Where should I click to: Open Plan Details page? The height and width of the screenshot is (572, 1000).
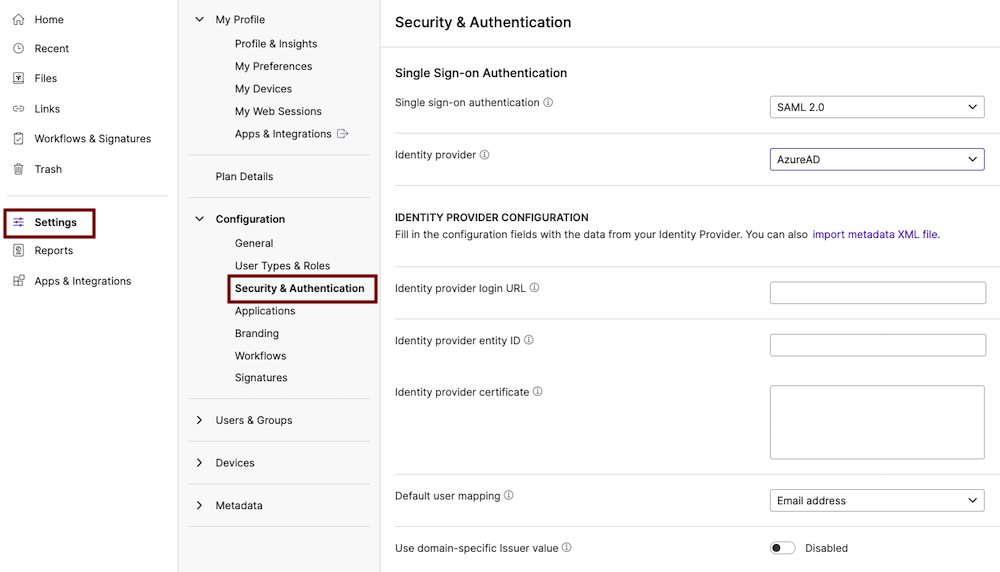(x=244, y=176)
